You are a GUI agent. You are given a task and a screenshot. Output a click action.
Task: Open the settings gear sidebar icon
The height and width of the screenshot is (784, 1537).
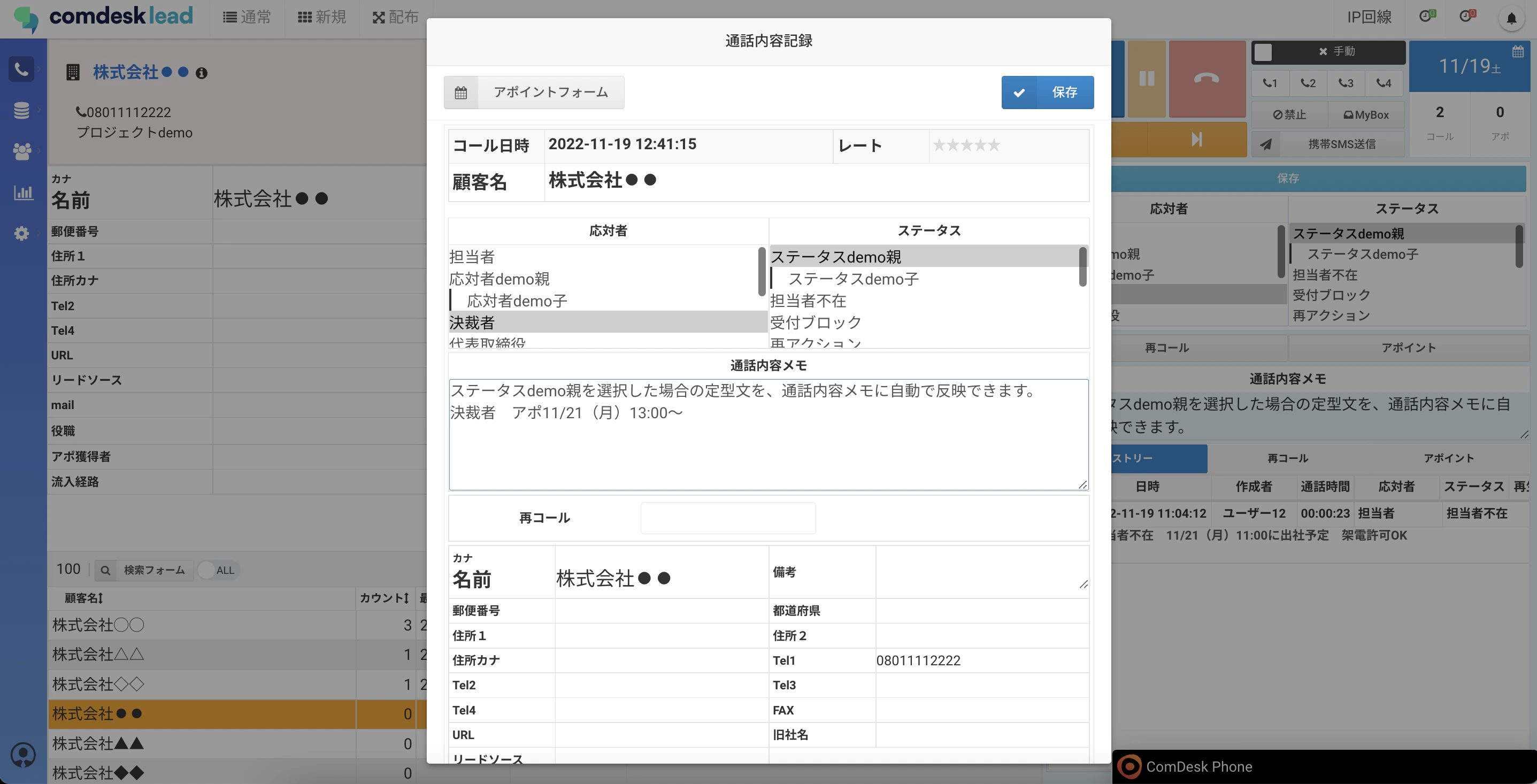[21, 233]
